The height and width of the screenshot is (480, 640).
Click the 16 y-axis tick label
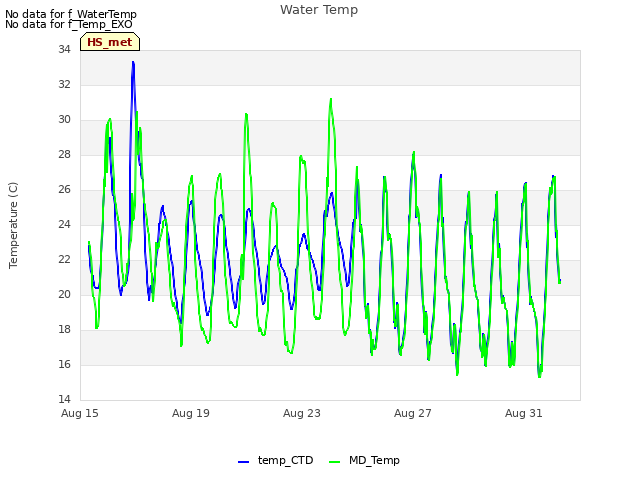tap(64, 364)
